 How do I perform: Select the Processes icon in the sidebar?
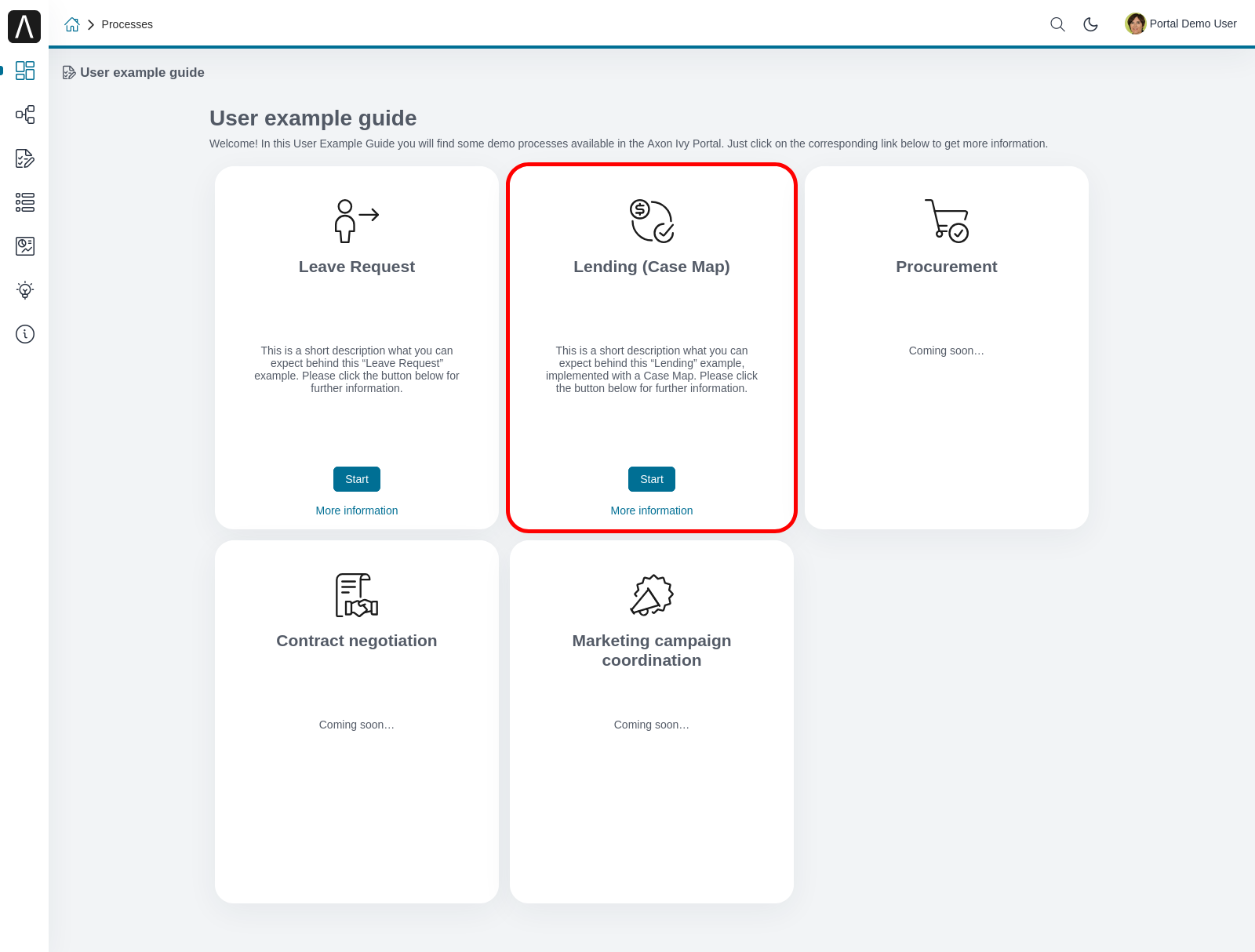[25, 114]
